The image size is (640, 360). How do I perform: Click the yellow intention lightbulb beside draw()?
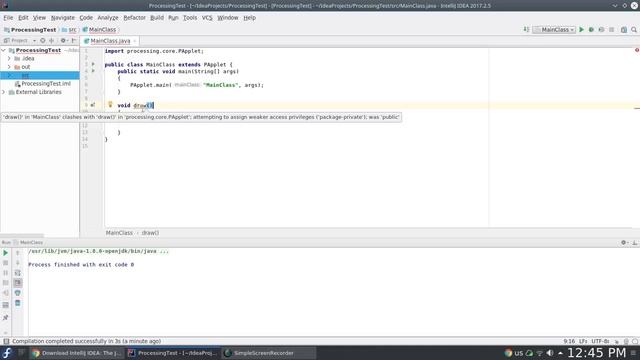[110, 104]
